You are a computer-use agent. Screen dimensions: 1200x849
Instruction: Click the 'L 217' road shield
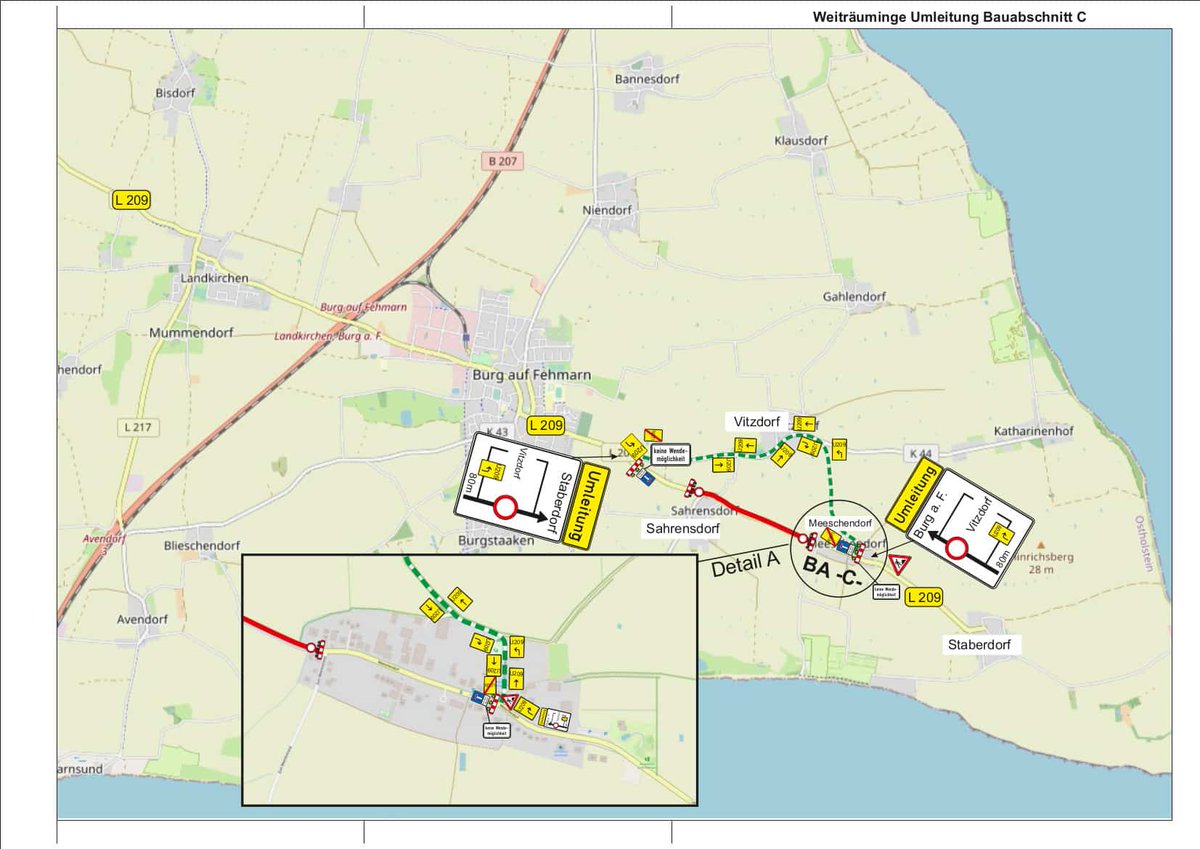(x=139, y=428)
